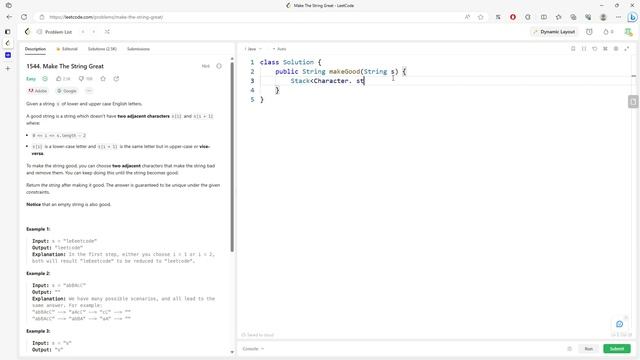The image size is (640, 360).
Task: Click the LeetCode logo in the top bar
Action: click(x=27, y=31)
